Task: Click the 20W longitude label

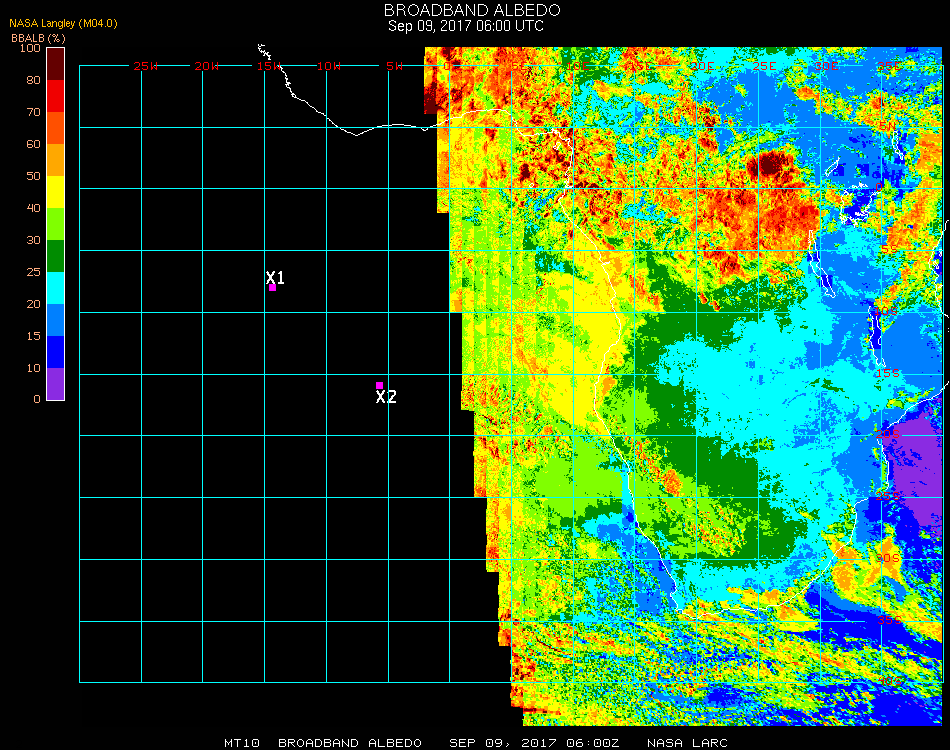Action: click(207, 66)
